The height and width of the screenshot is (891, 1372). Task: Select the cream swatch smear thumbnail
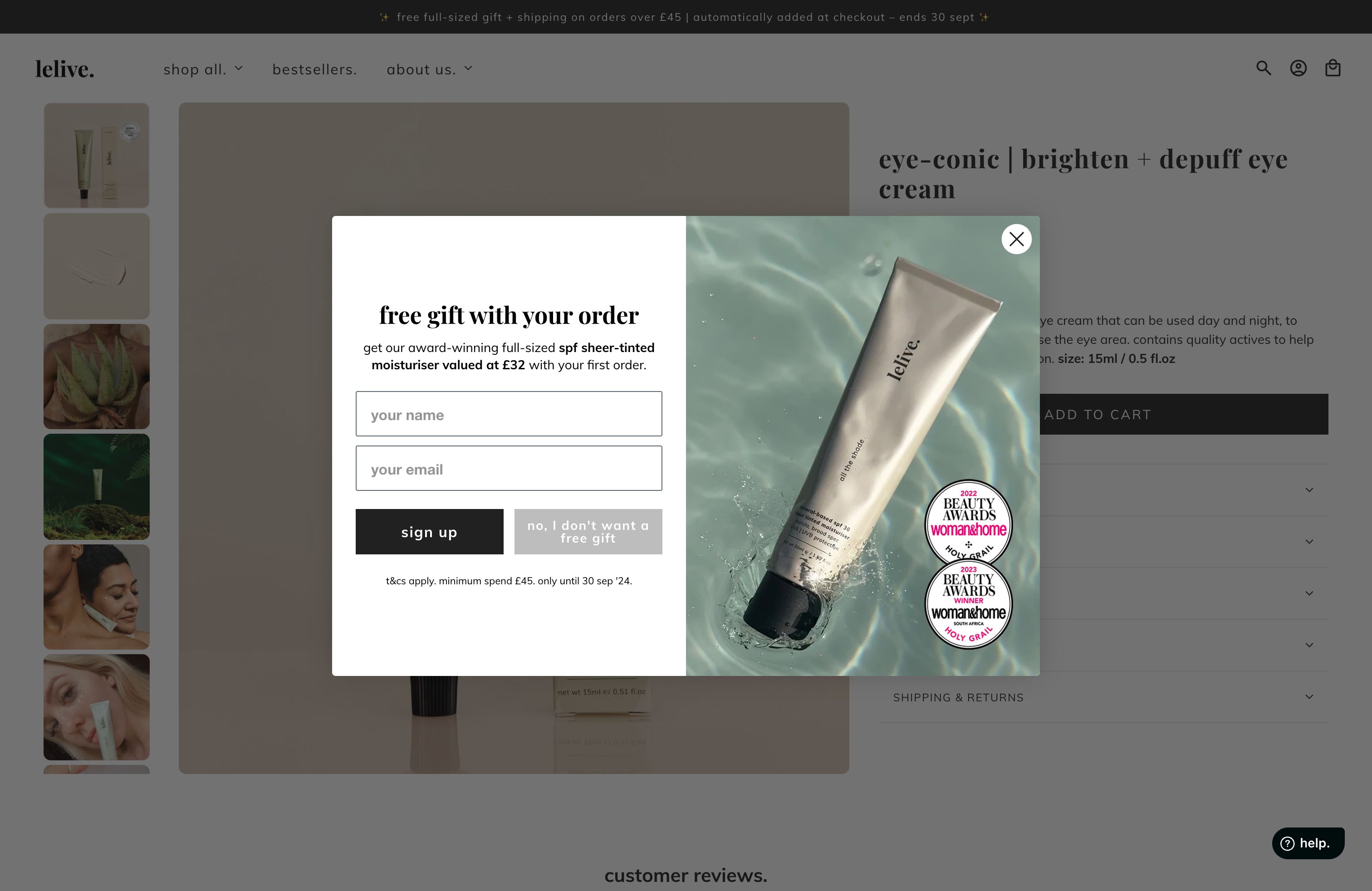96,266
